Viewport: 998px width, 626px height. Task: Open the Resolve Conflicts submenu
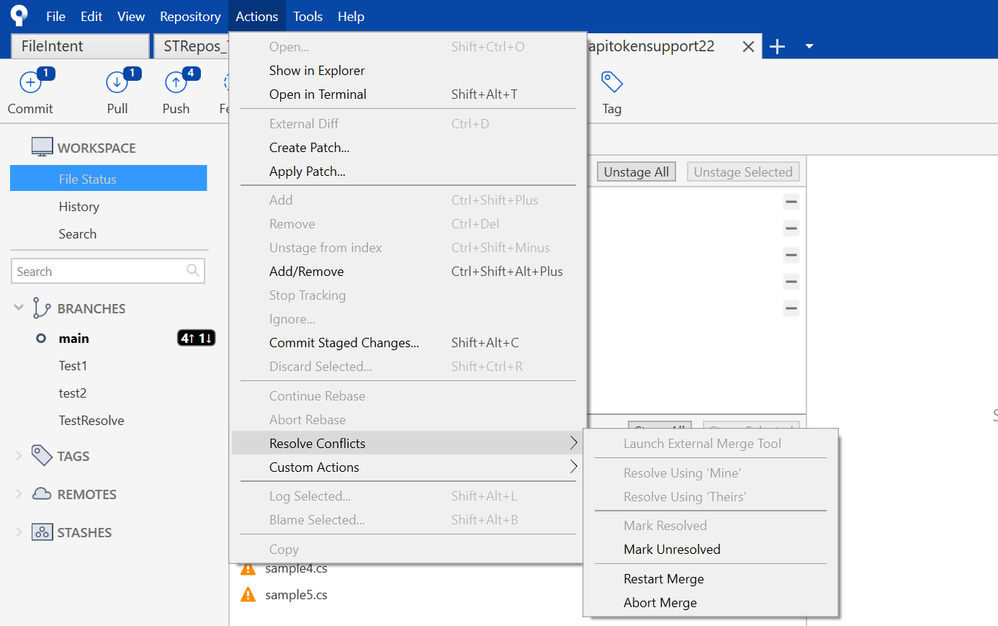(407, 443)
